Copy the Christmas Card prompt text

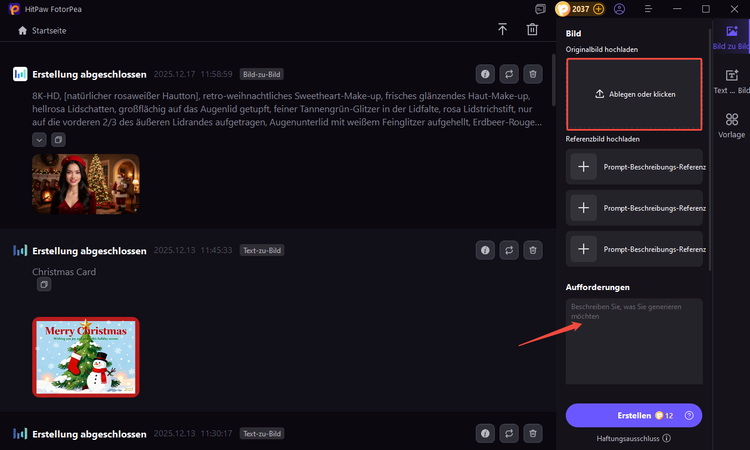coord(43,285)
